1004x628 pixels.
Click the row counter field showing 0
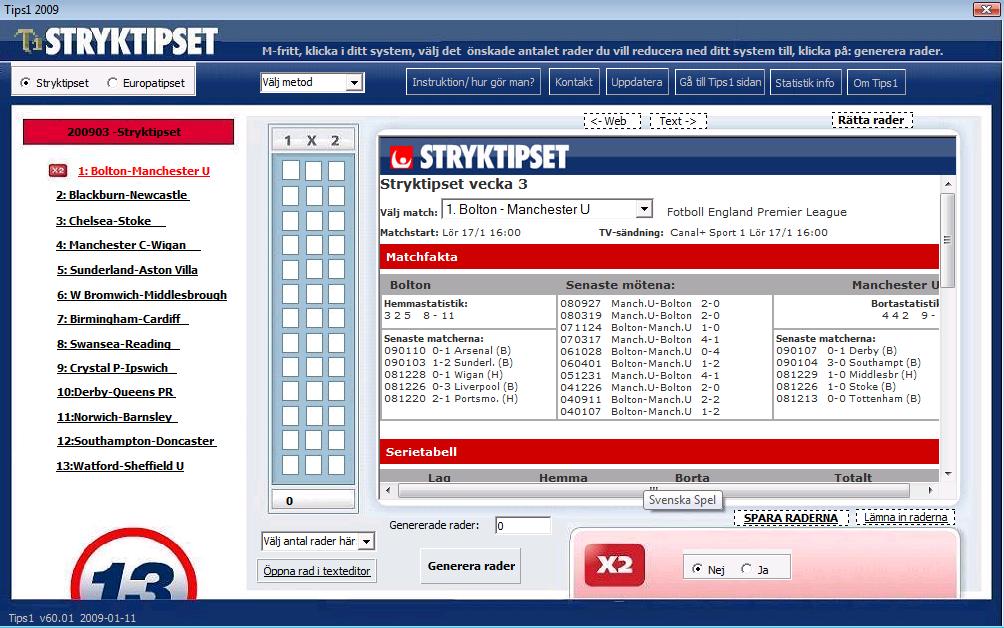(x=313, y=501)
